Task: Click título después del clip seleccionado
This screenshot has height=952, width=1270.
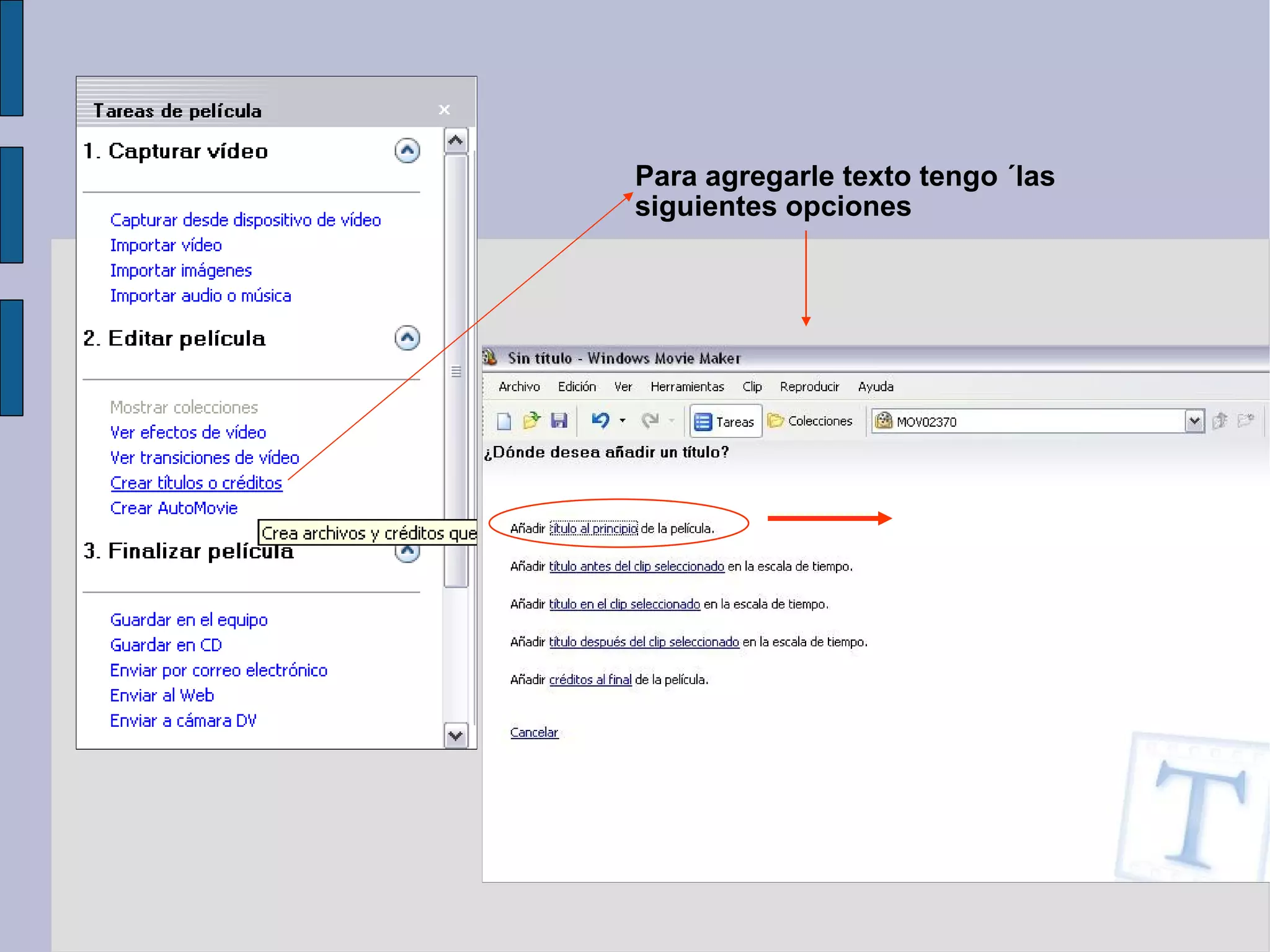Action: coord(644,642)
